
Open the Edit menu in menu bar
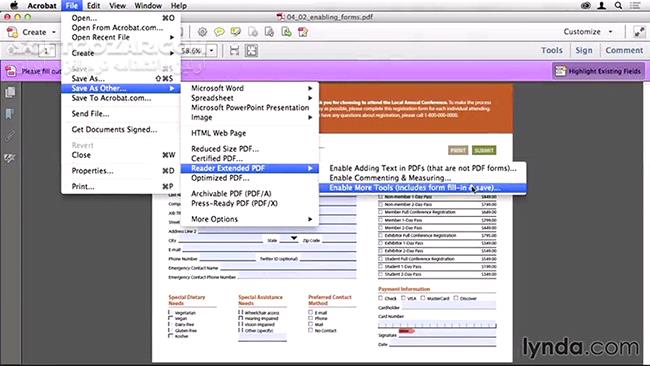[x=93, y=5]
